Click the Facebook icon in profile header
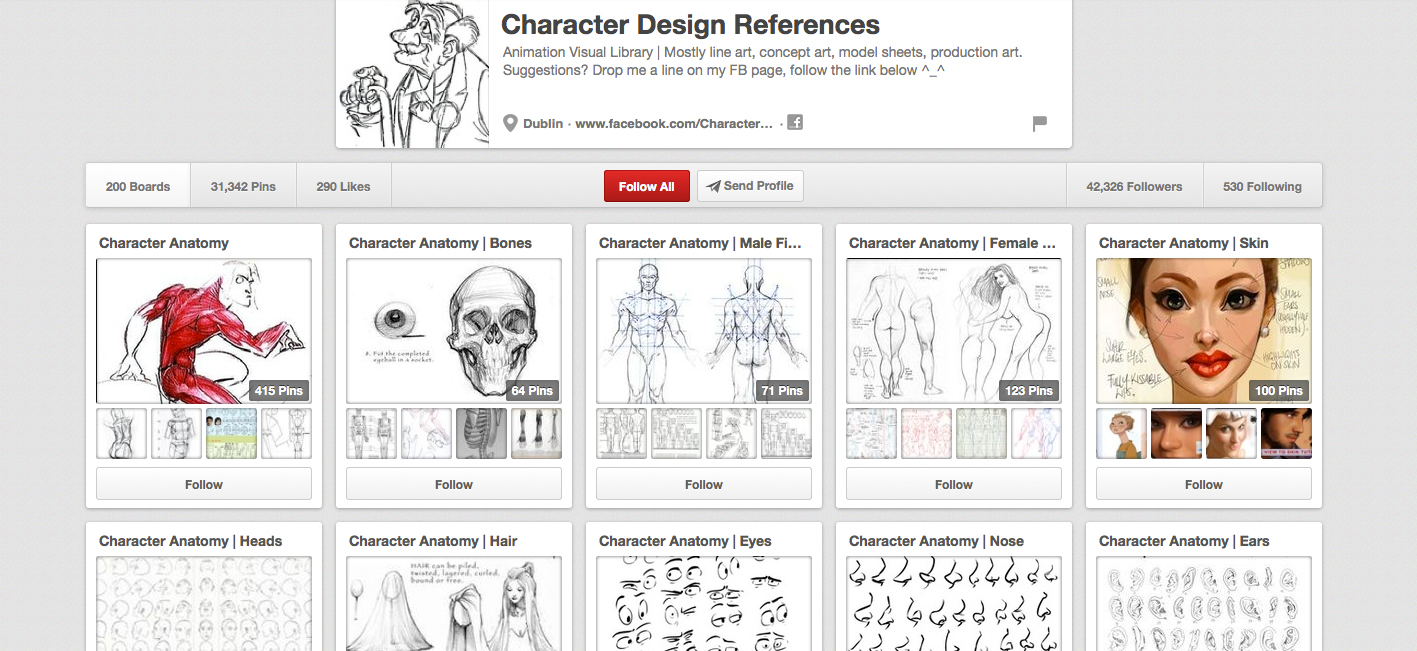Viewport: 1417px width, 651px height. coord(795,123)
